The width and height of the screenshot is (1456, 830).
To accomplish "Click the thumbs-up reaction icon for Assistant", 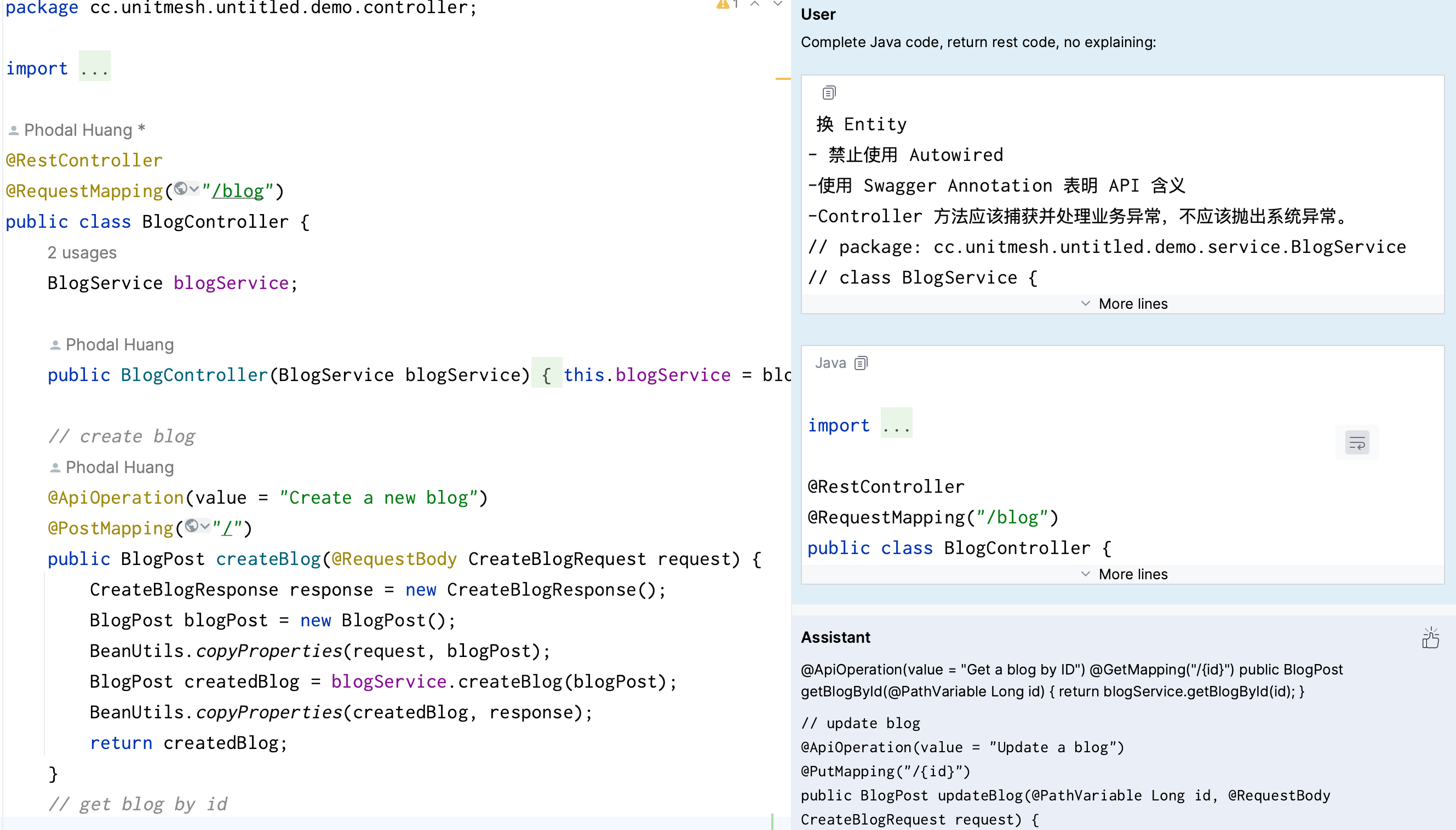I will (1430, 638).
